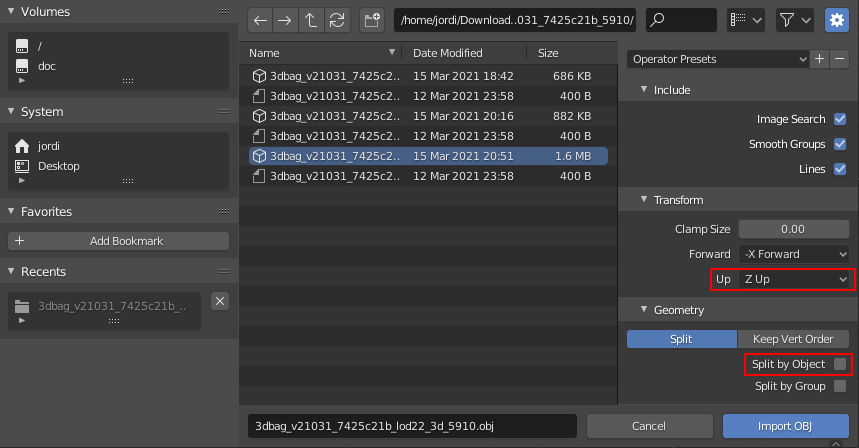Disable the Lines checkbox

[x=839, y=169]
